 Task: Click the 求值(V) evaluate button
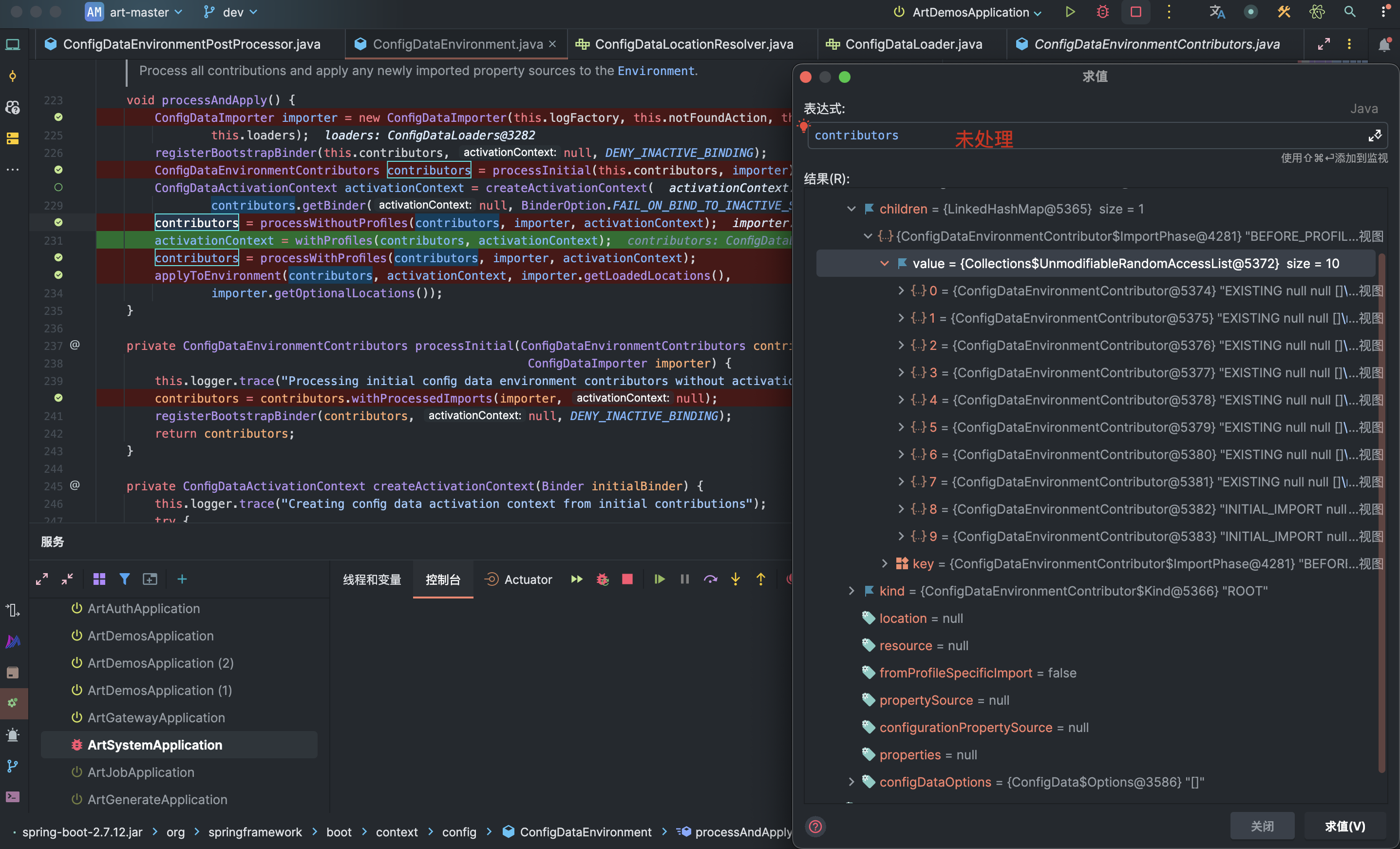pos(1344,826)
